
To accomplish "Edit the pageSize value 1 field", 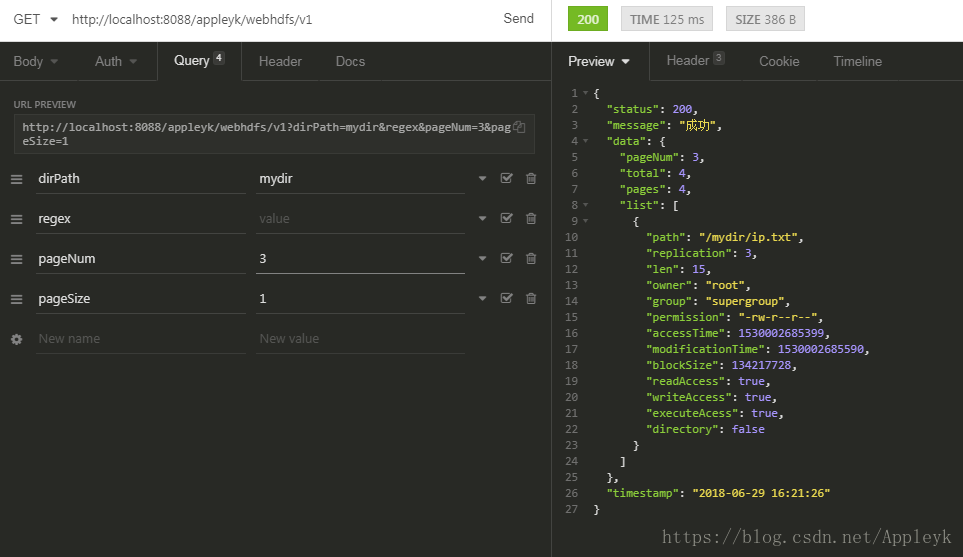I will pyautogui.click(x=360, y=298).
